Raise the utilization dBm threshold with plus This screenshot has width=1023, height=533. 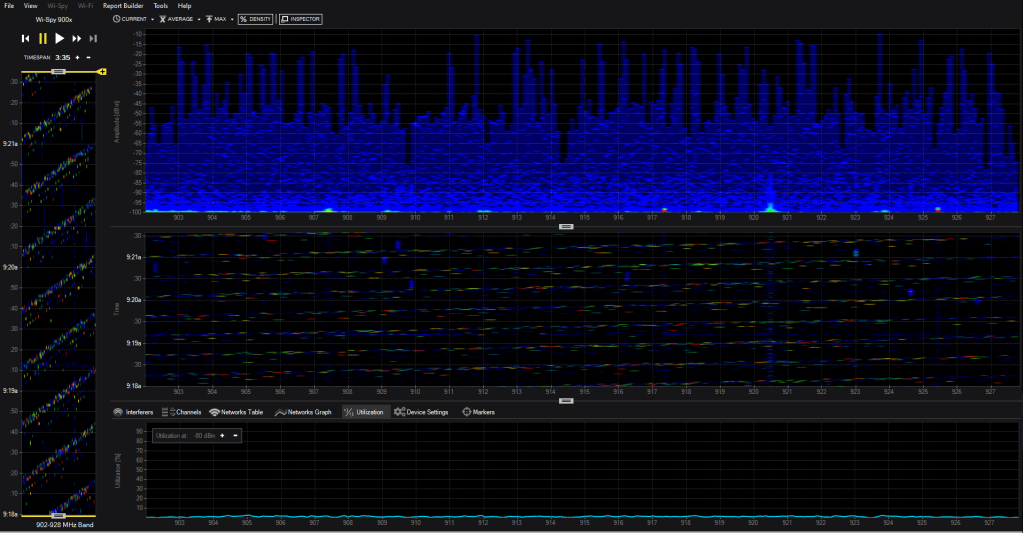click(x=223, y=435)
